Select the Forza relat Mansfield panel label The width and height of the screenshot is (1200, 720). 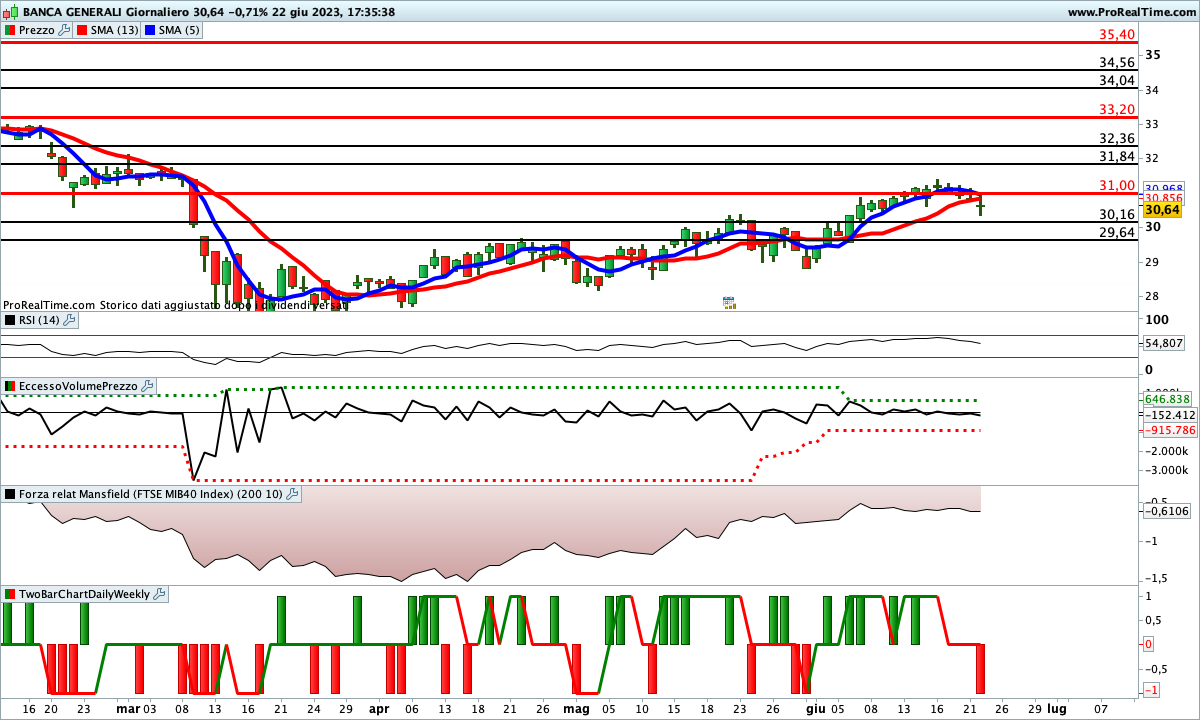click(x=151, y=494)
